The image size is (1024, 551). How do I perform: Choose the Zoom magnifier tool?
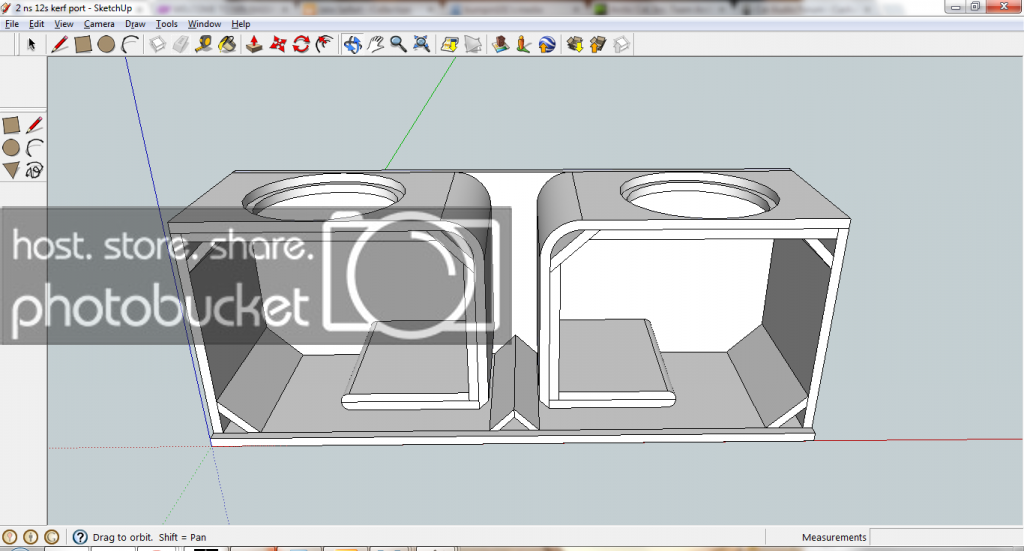(398, 44)
